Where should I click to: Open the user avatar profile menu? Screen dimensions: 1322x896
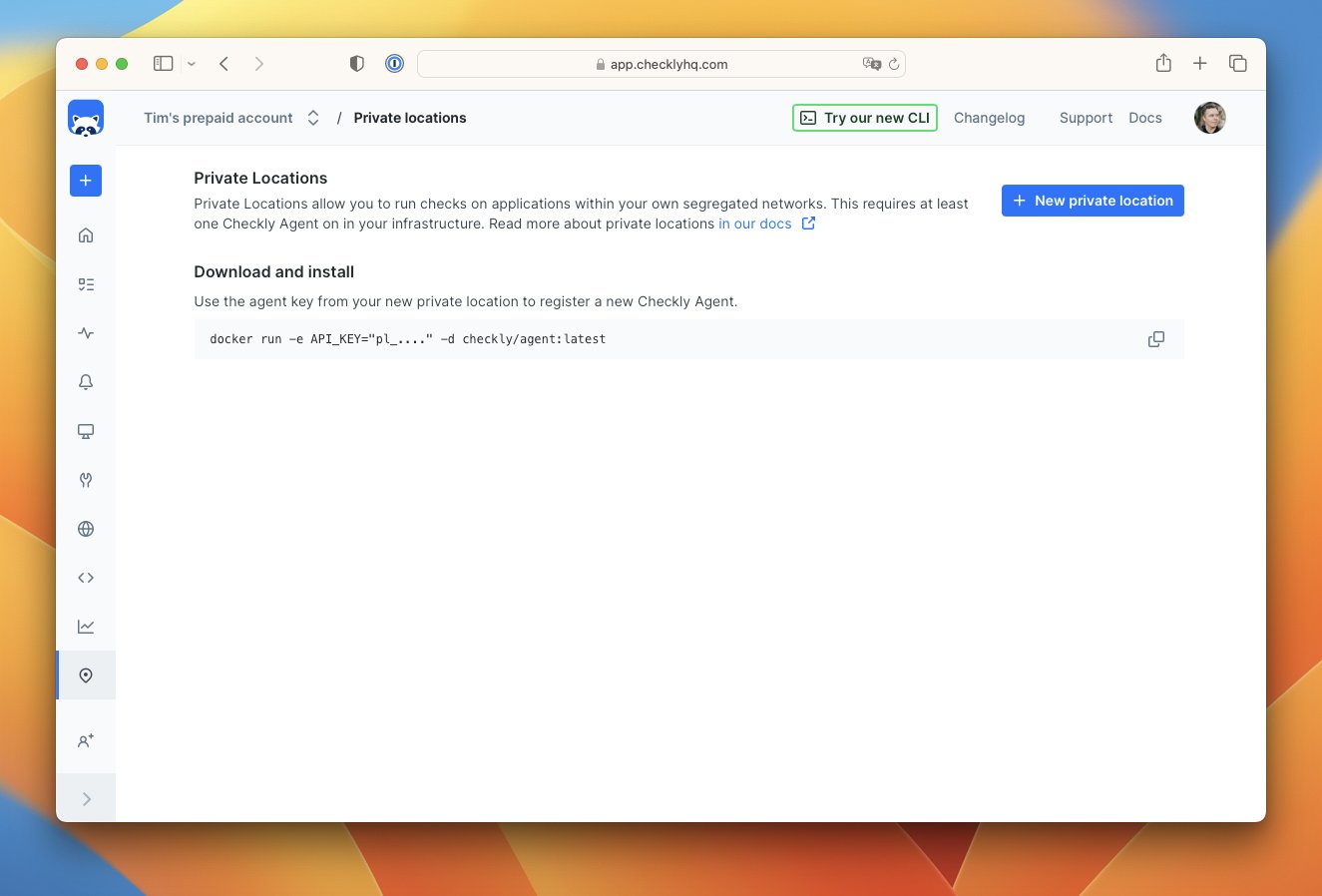[x=1210, y=118]
